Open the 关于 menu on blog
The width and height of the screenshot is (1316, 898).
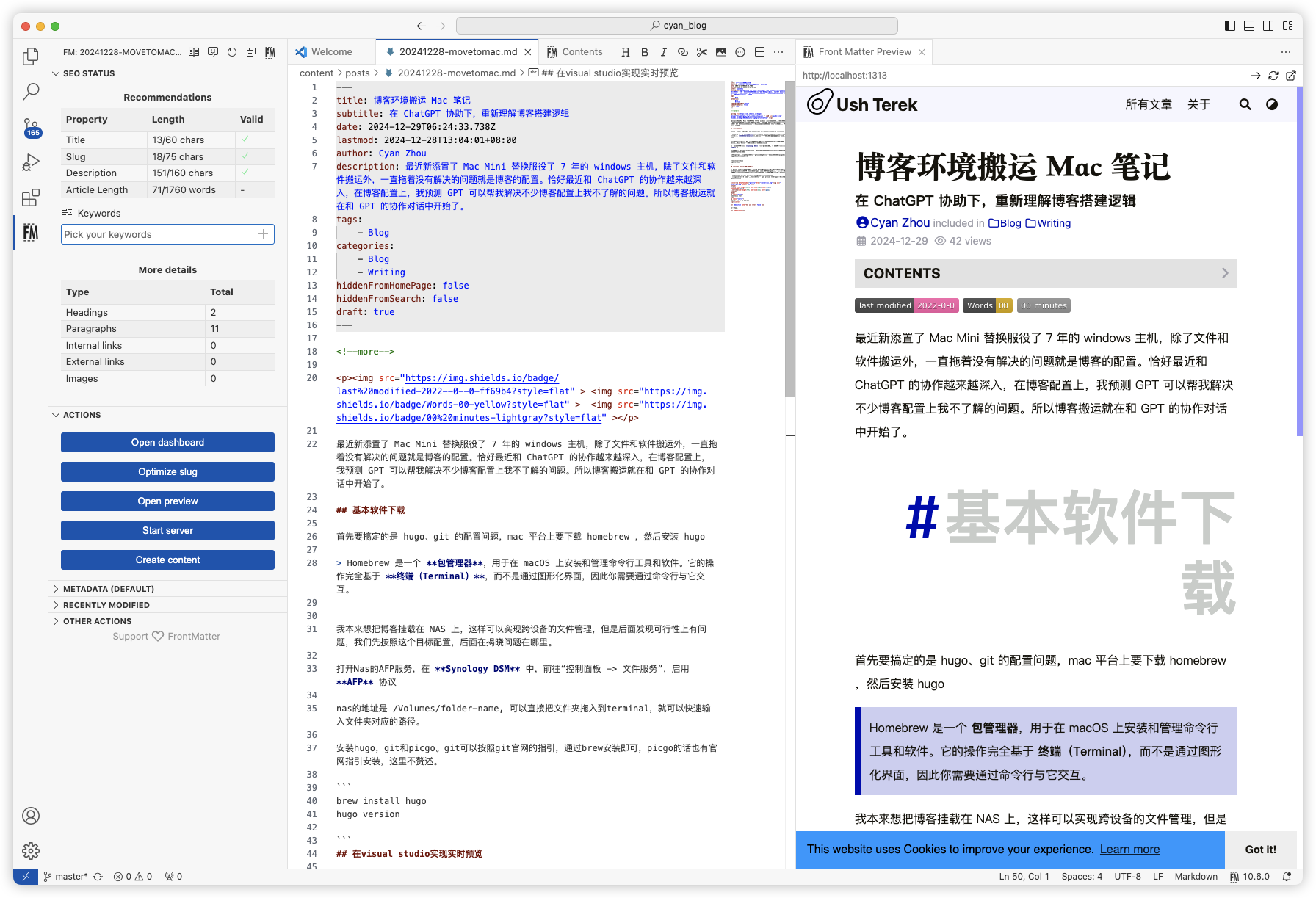(1198, 104)
